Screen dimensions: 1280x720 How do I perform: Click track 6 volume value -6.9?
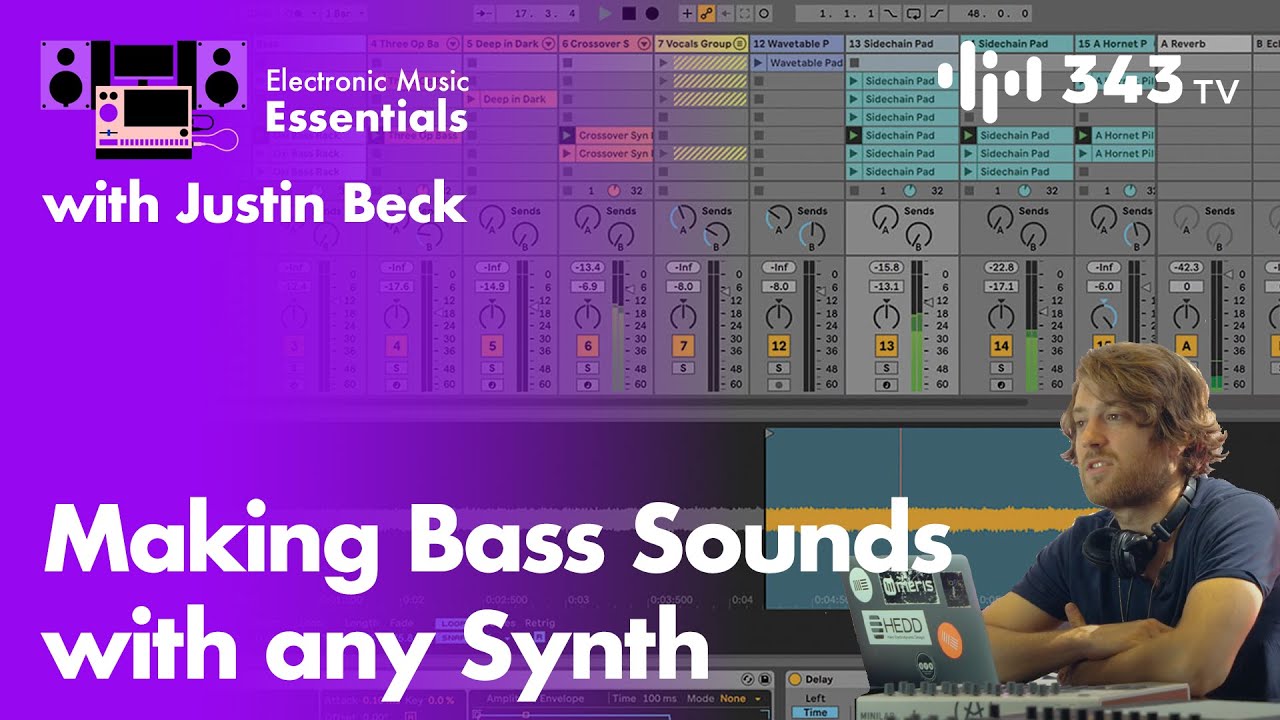point(587,287)
